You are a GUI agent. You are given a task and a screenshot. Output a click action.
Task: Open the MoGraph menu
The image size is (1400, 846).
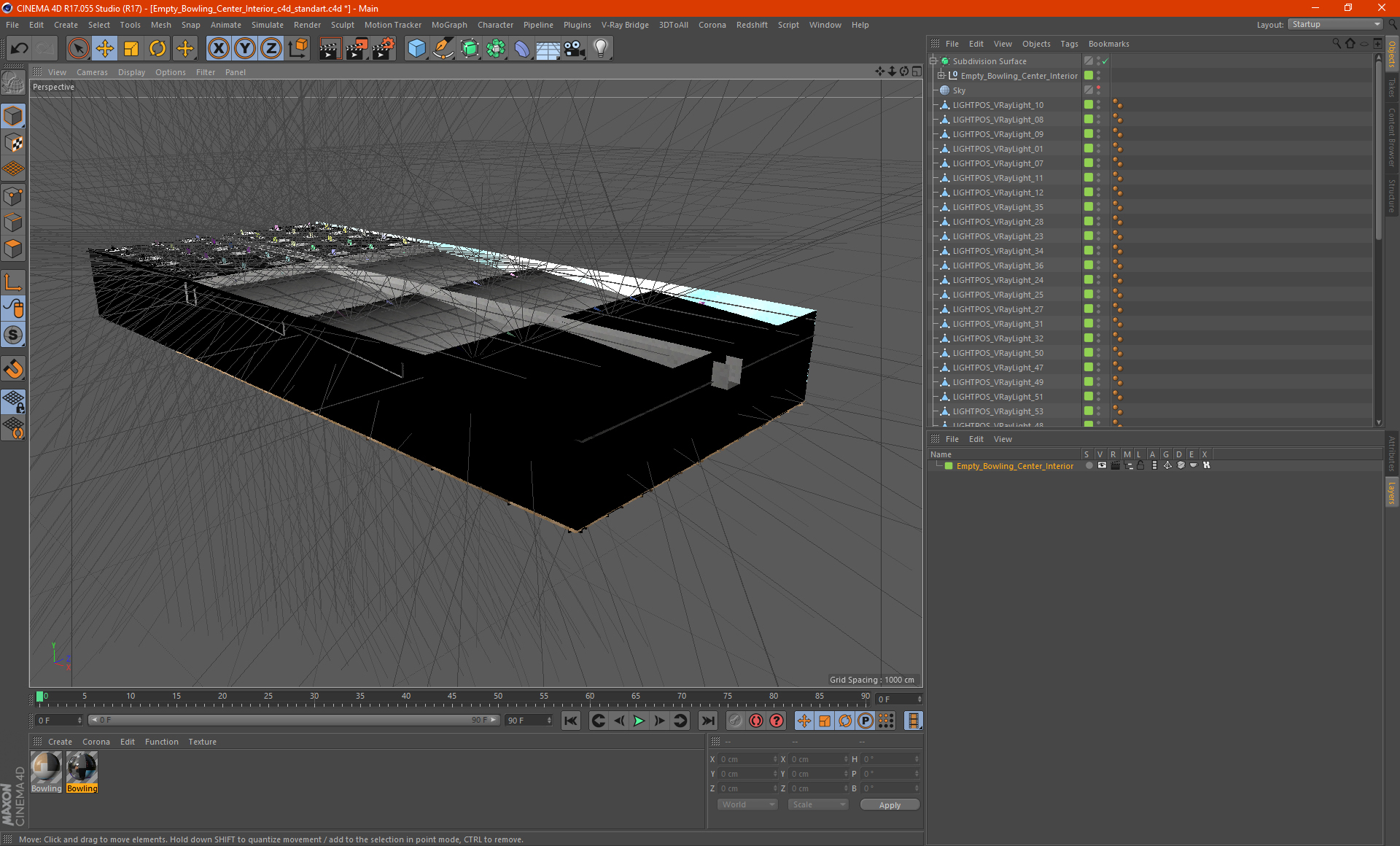click(x=448, y=25)
